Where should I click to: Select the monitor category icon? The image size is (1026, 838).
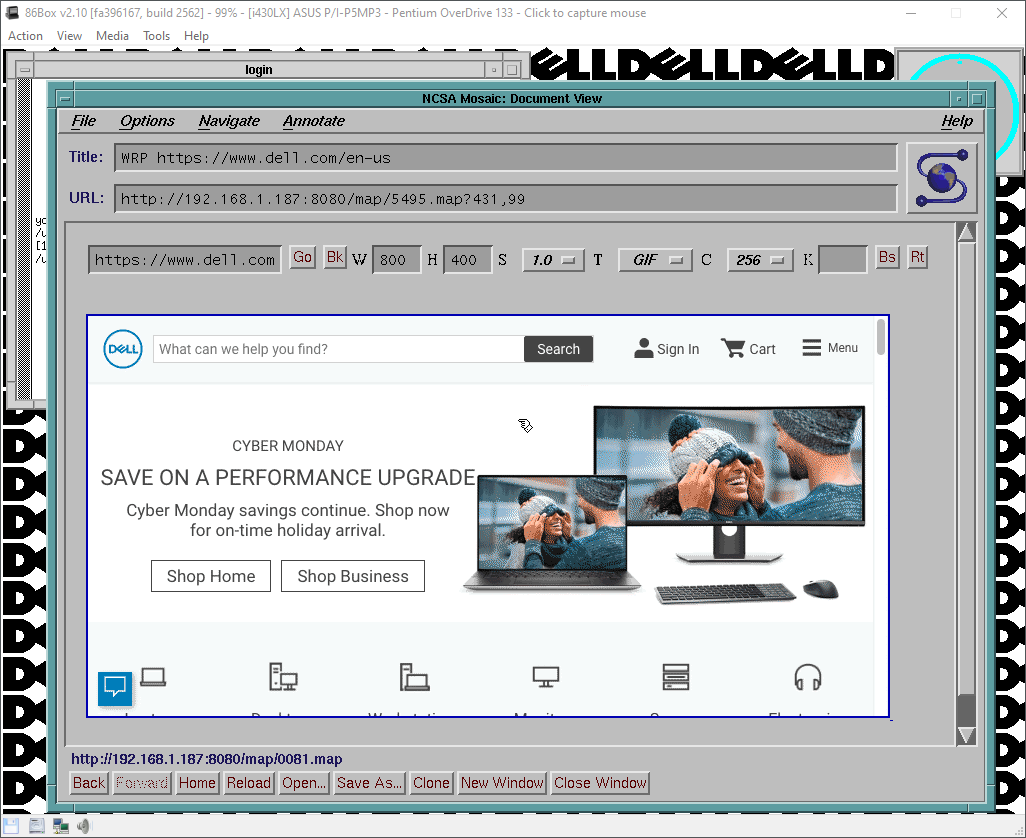tap(546, 676)
